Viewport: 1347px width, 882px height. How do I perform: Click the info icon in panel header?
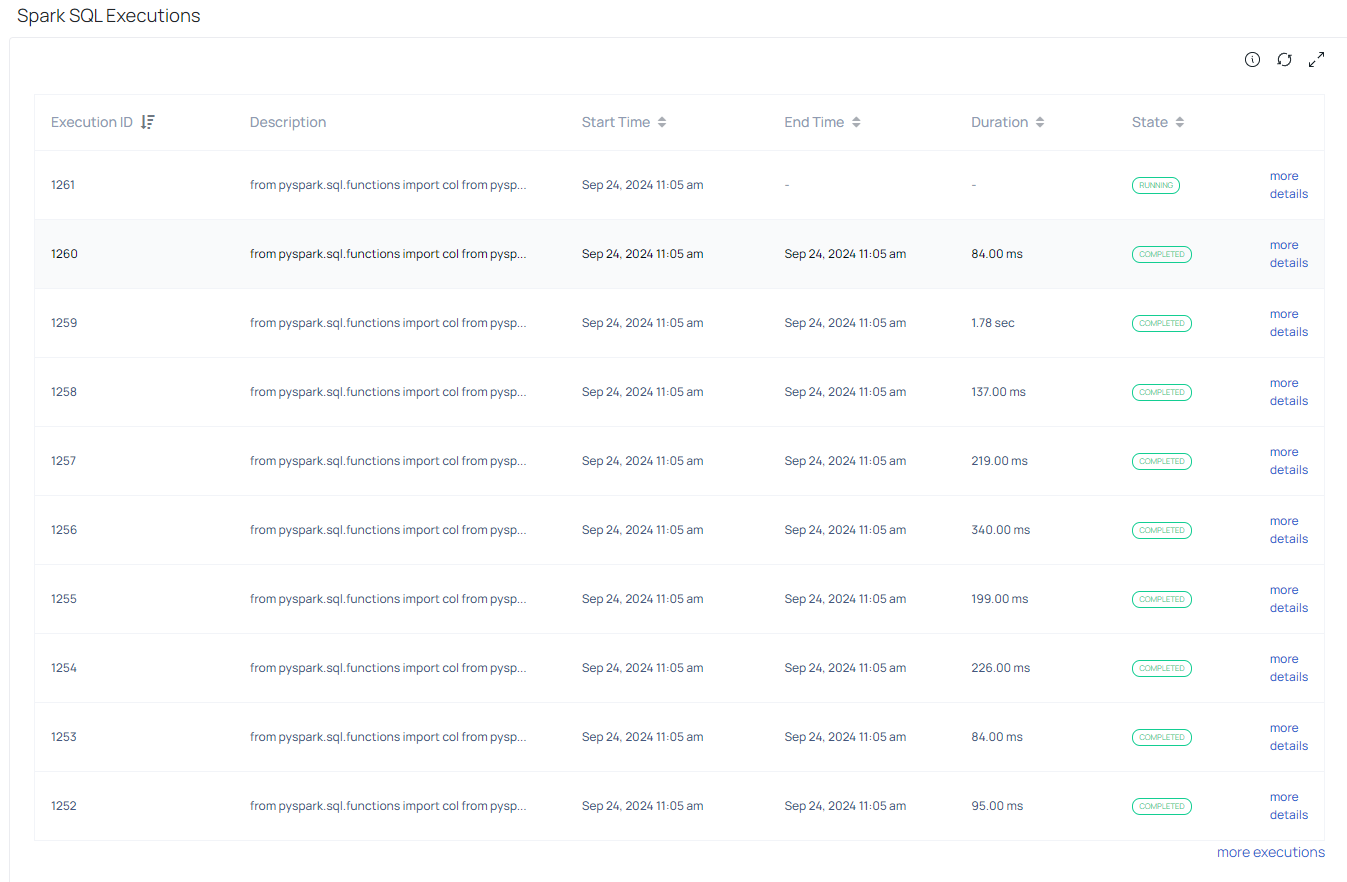(1252, 60)
